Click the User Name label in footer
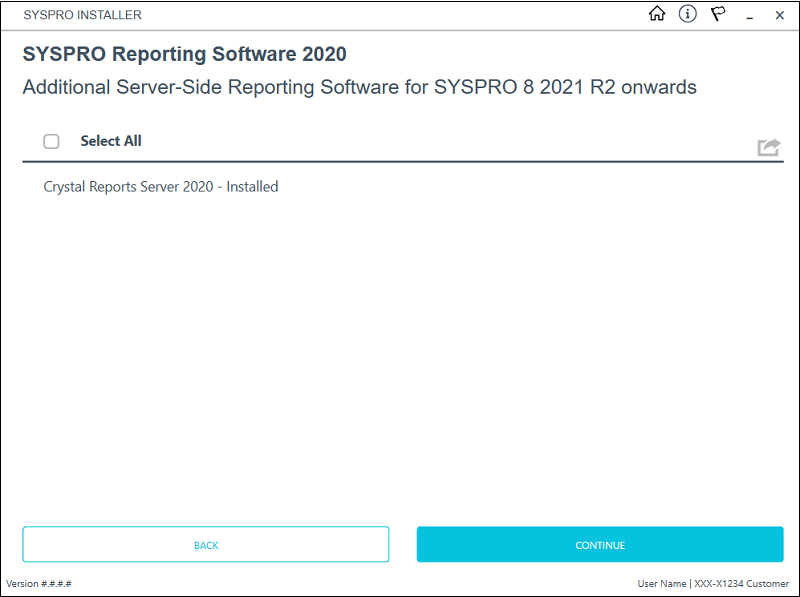 [662, 583]
